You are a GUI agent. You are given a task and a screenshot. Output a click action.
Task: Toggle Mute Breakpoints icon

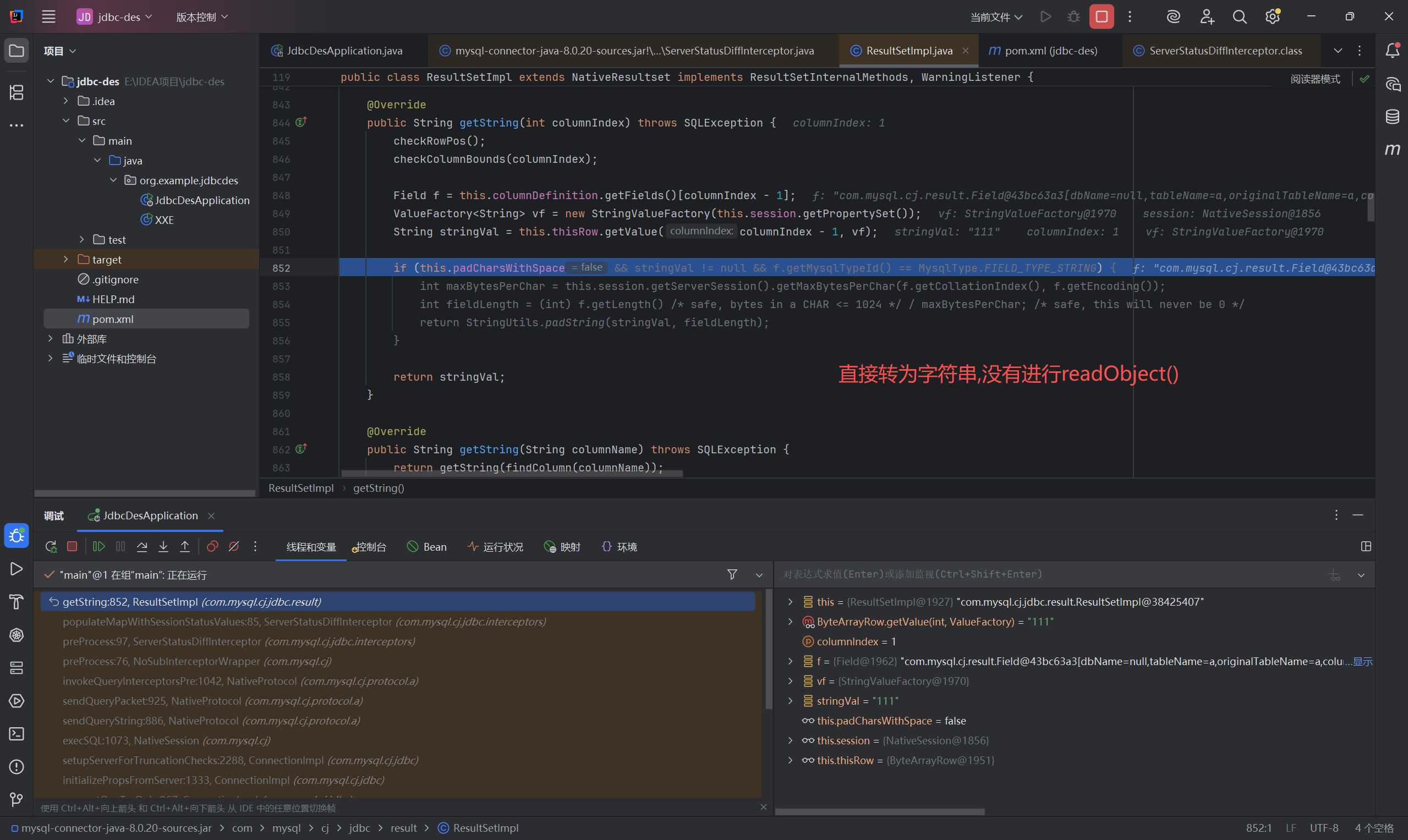pyautogui.click(x=234, y=546)
